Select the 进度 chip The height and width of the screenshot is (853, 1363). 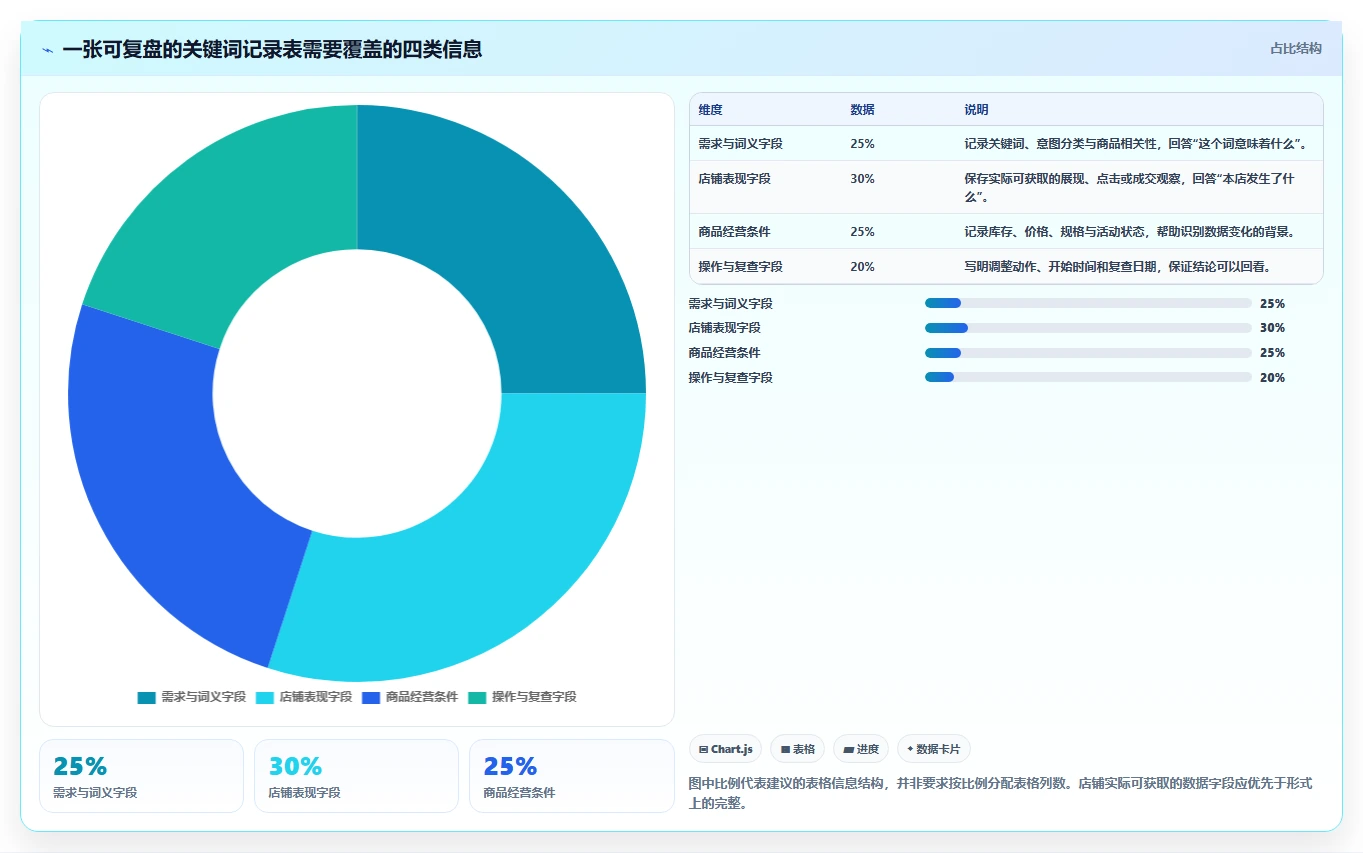tap(861, 749)
